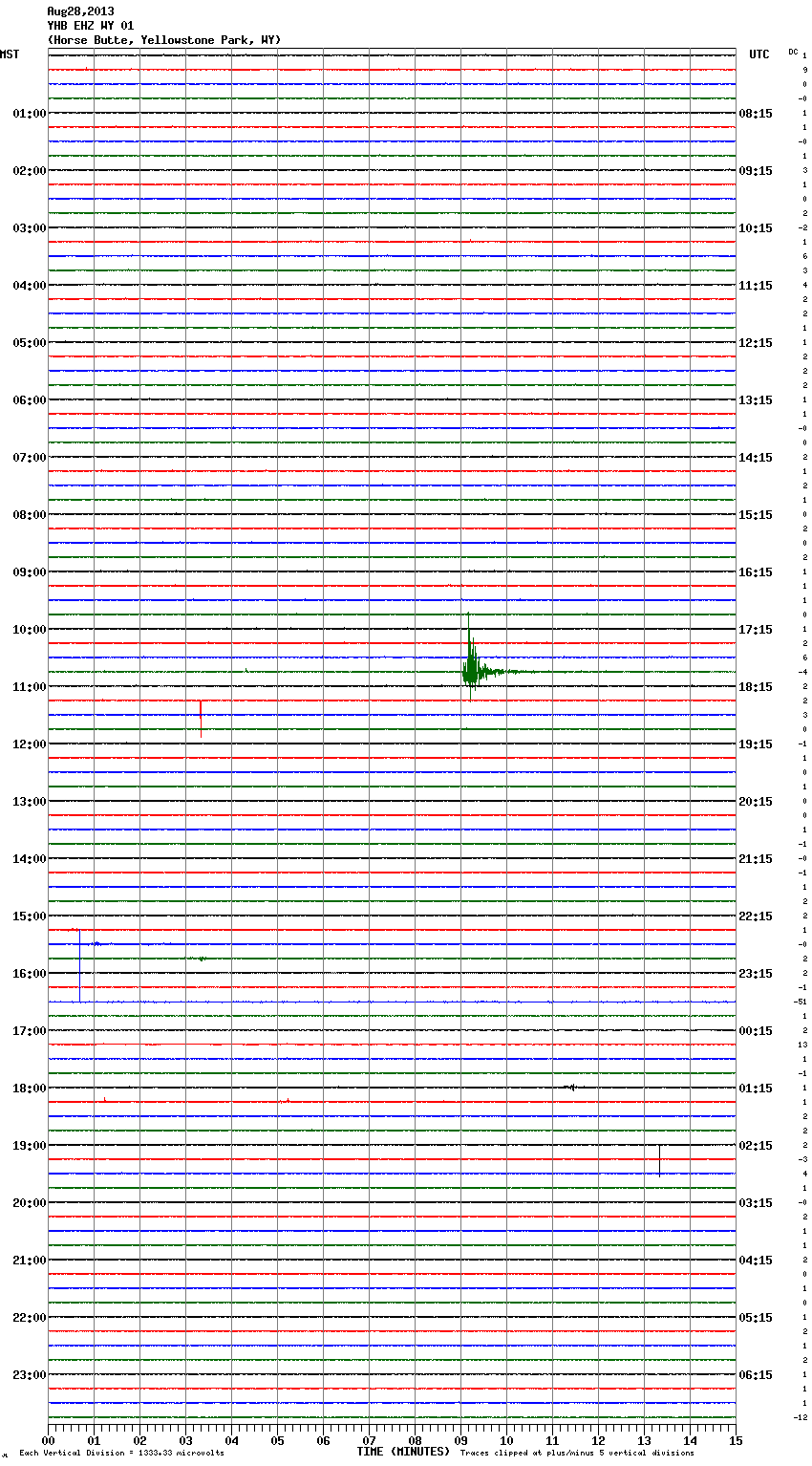812x1466 pixels.
Task: Click the "19:15" UTC time label
Action: pyautogui.click(x=756, y=744)
